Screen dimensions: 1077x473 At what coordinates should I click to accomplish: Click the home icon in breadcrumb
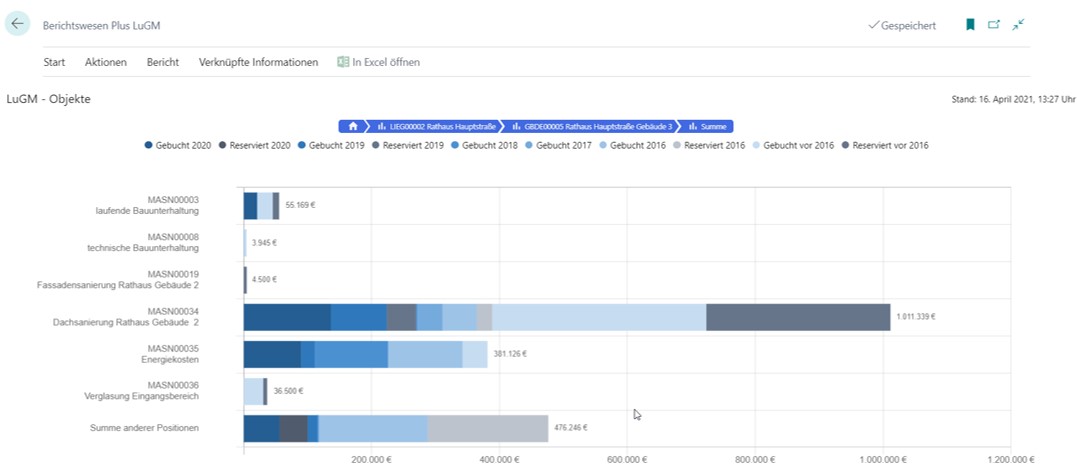tap(353, 127)
